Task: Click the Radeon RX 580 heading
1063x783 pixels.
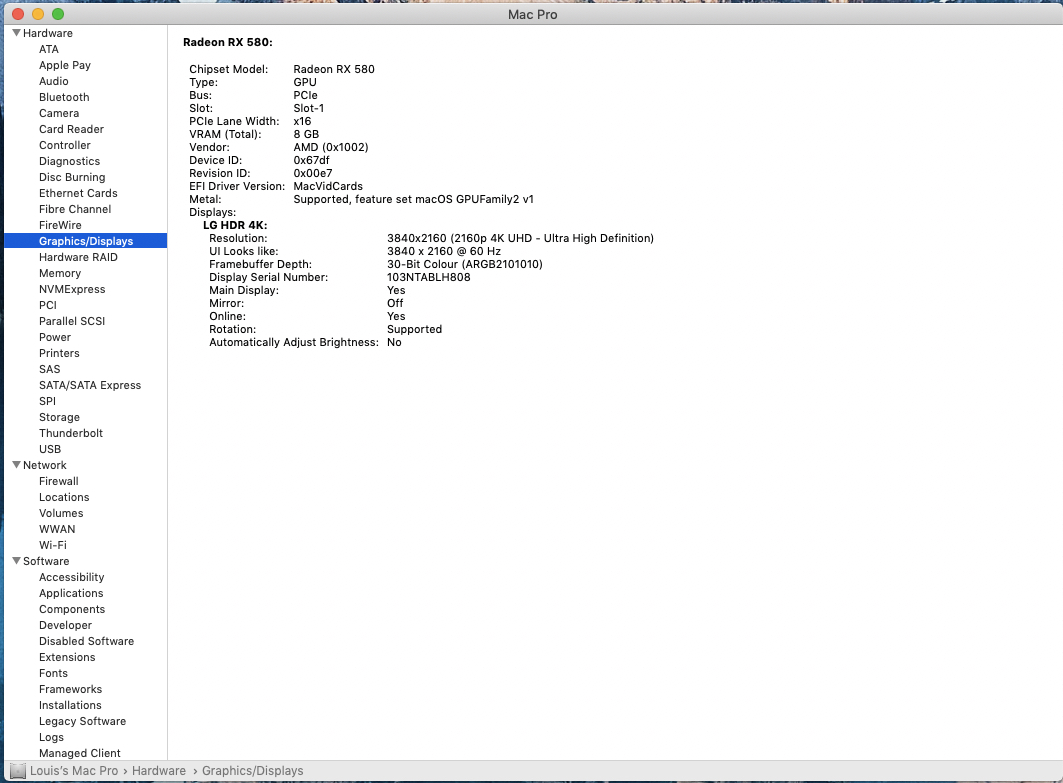Action: click(228, 42)
